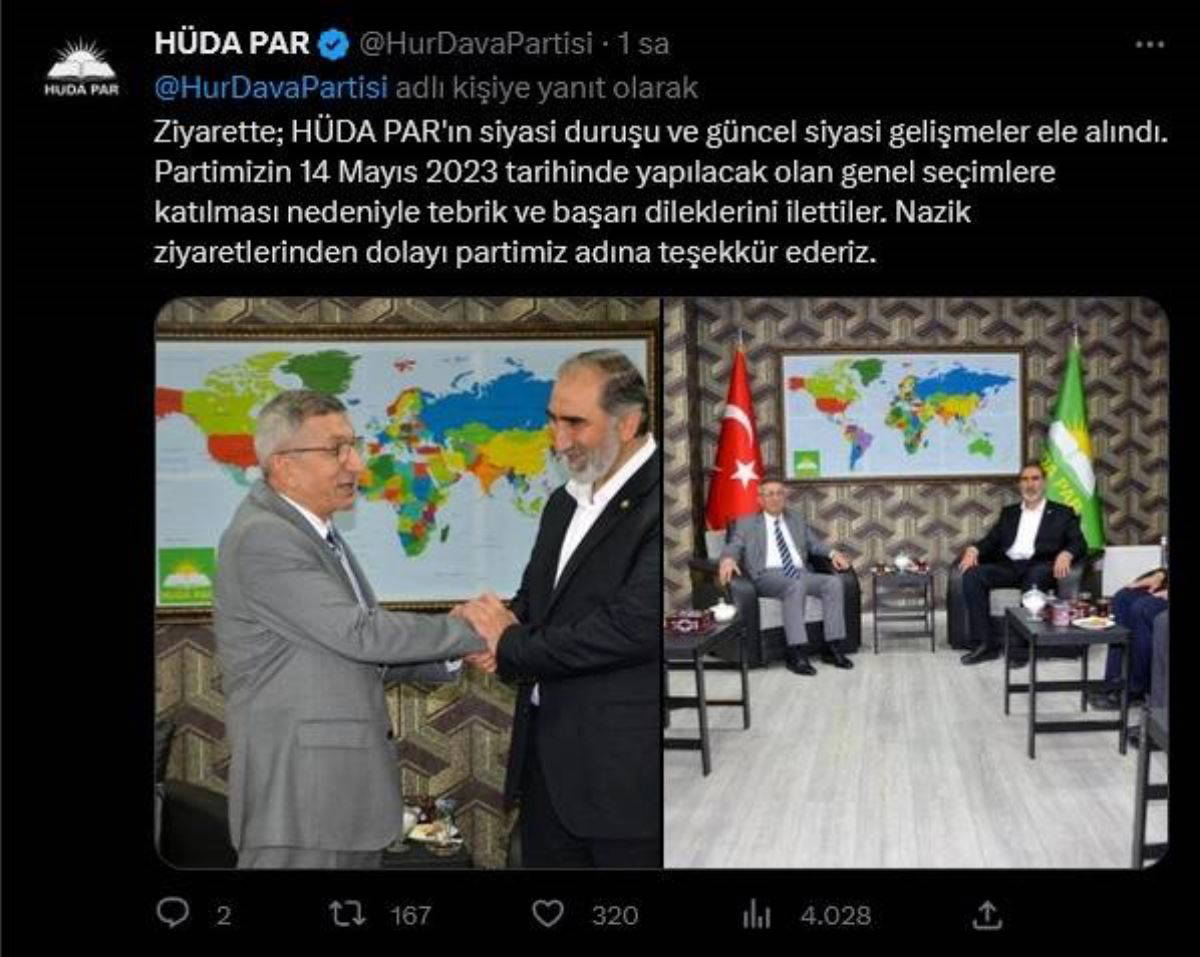Share the tweet via the share icon
Screen dimensions: 1200x957
(987, 913)
